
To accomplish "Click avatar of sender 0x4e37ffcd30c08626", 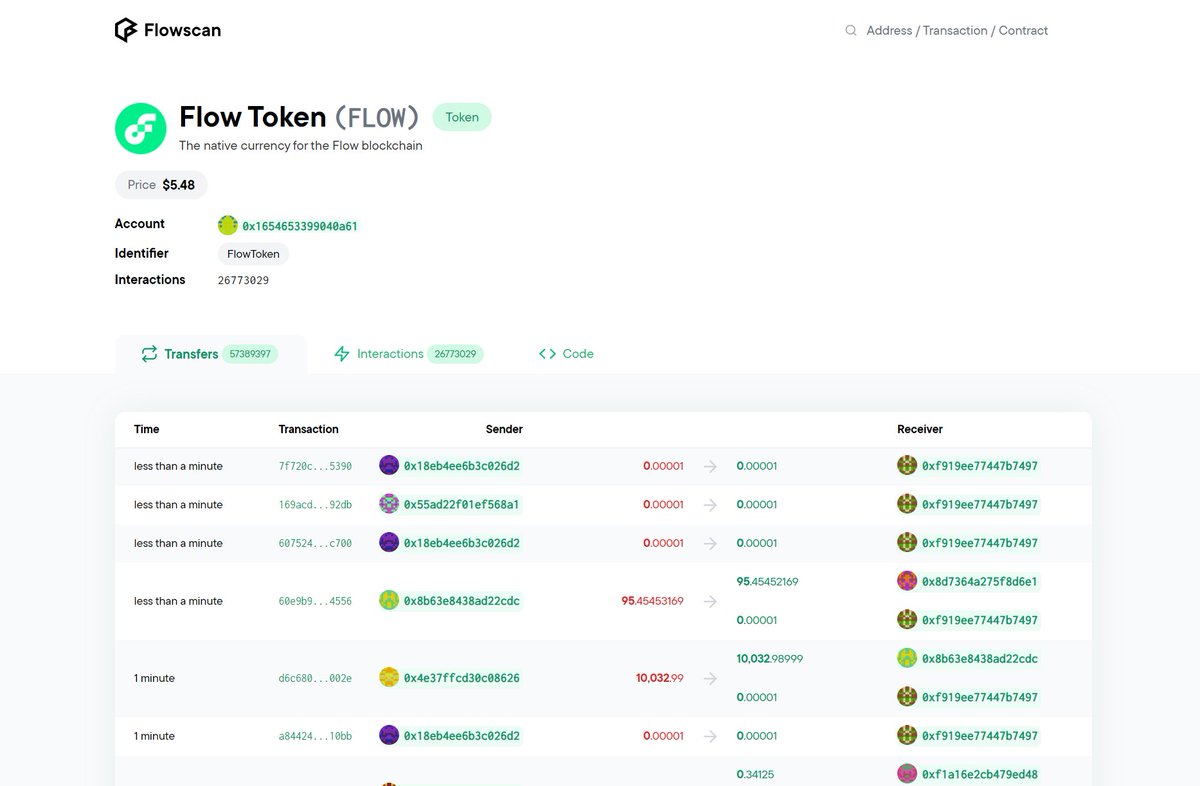I will [389, 677].
